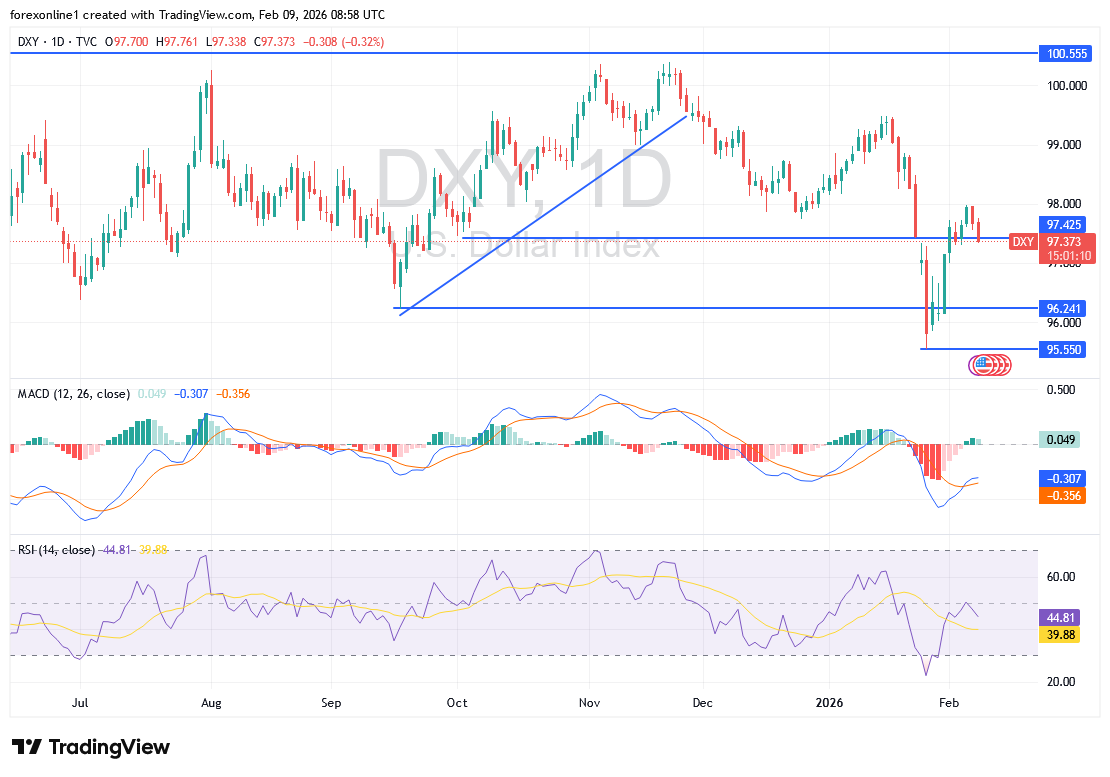The image size is (1110, 777).
Task: Click the -0.356 MACD signal value label
Action: click(1063, 495)
